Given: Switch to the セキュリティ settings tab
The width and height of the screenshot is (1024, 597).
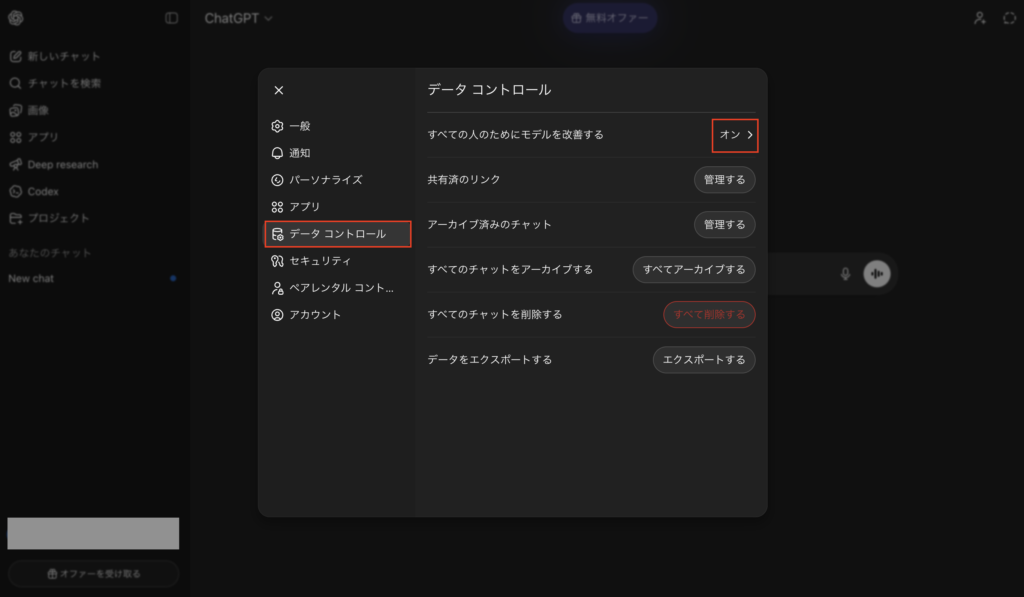Looking at the screenshot, I should tap(320, 261).
